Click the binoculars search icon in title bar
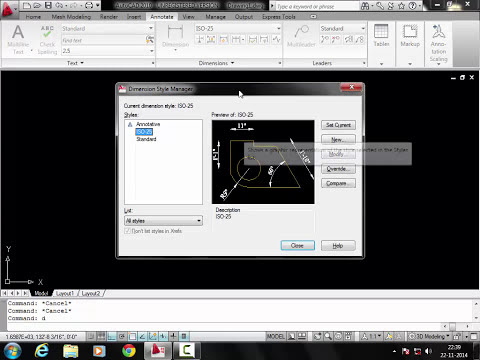The width and height of the screenshot is (480, 360). click(x=365, y=6)
